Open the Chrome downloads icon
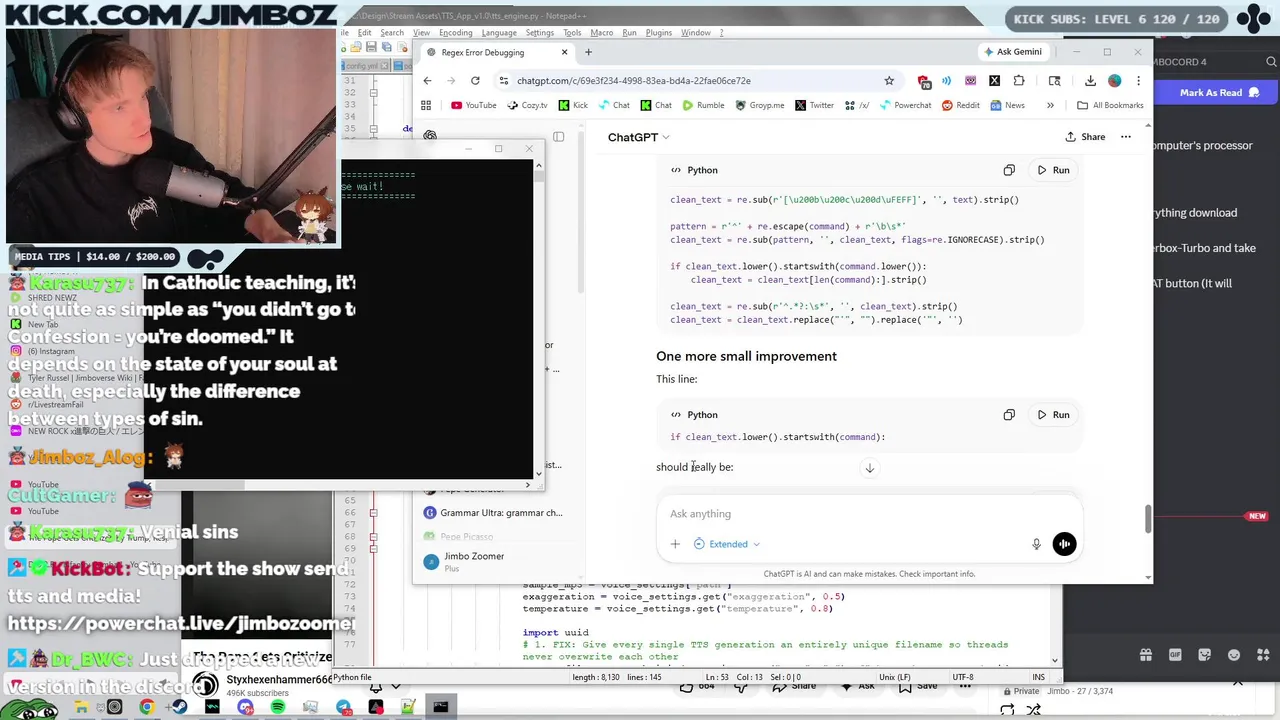This screenshot has width=1280, height=720. (1090, 81)
